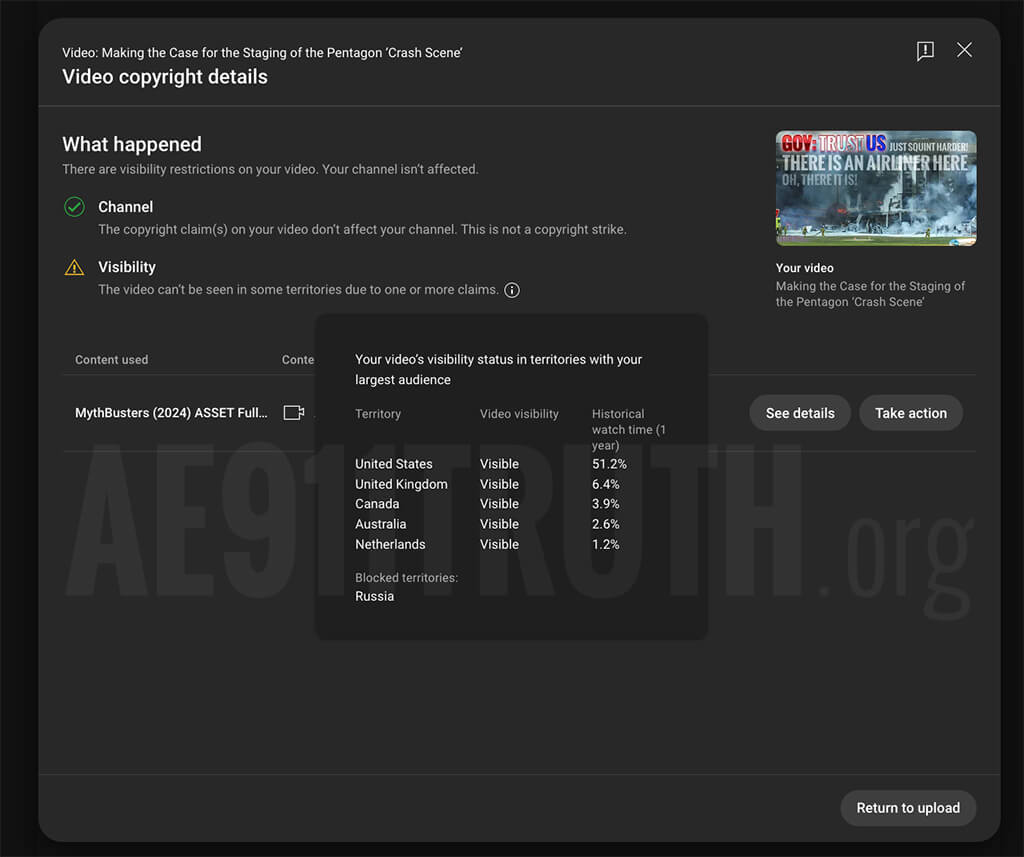The image size is (1024, 857).
Task: Click the video camera icon next to MythBusters
Action: (293, 413)
